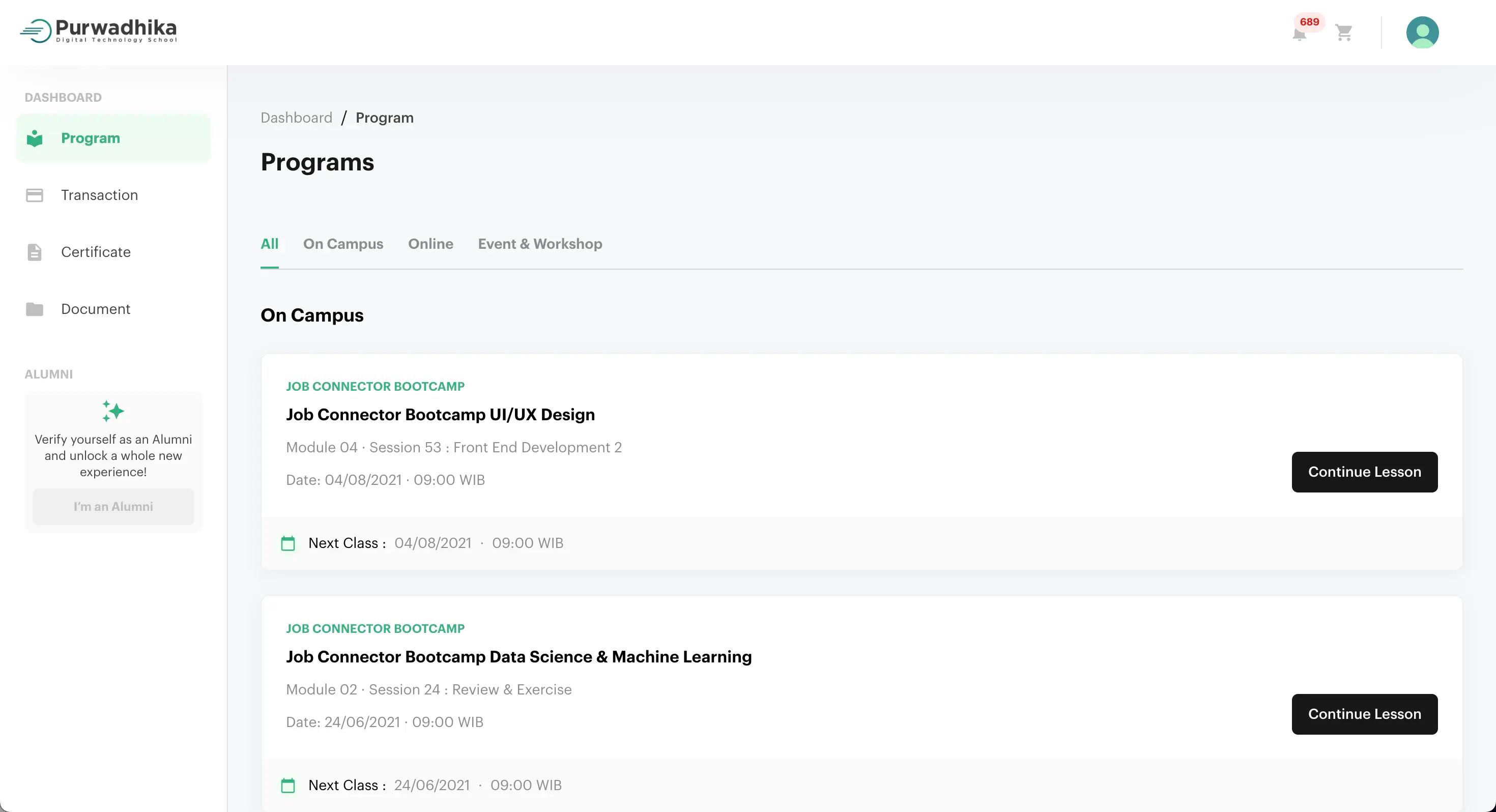Screen dimensions: 1496x812
Task: Open Job Connector Bootcamp UI/UX Design title
Action: coord(440,415)
